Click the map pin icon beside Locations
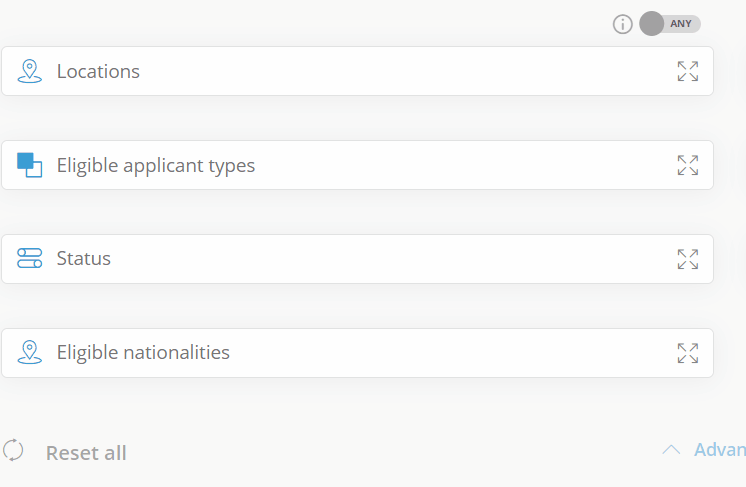The image size is (746, 487). click(x=29, y=71)
